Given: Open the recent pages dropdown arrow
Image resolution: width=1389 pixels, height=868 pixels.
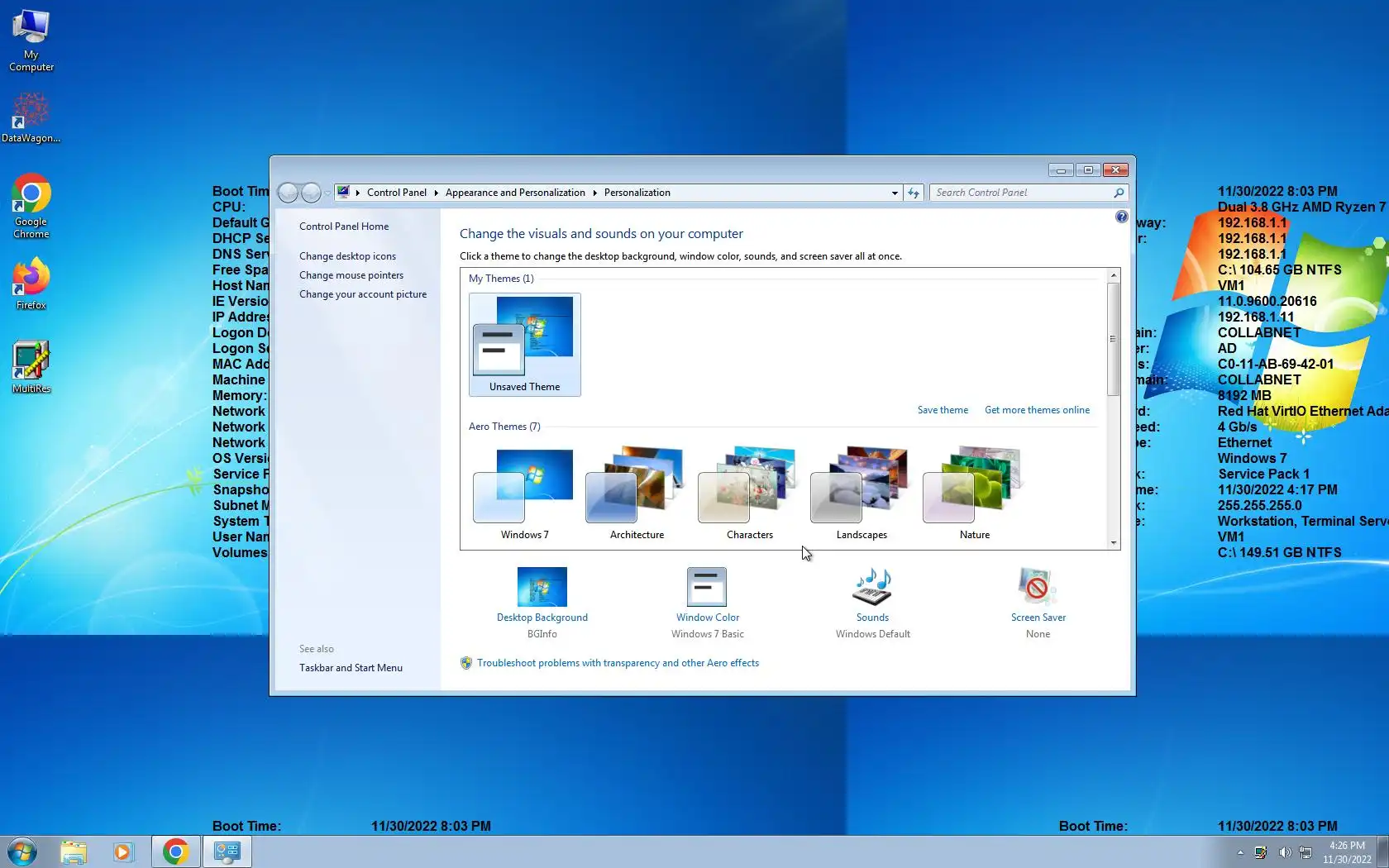Looking at the screenshot, I should pyautogui.click(x=327, y=193).
